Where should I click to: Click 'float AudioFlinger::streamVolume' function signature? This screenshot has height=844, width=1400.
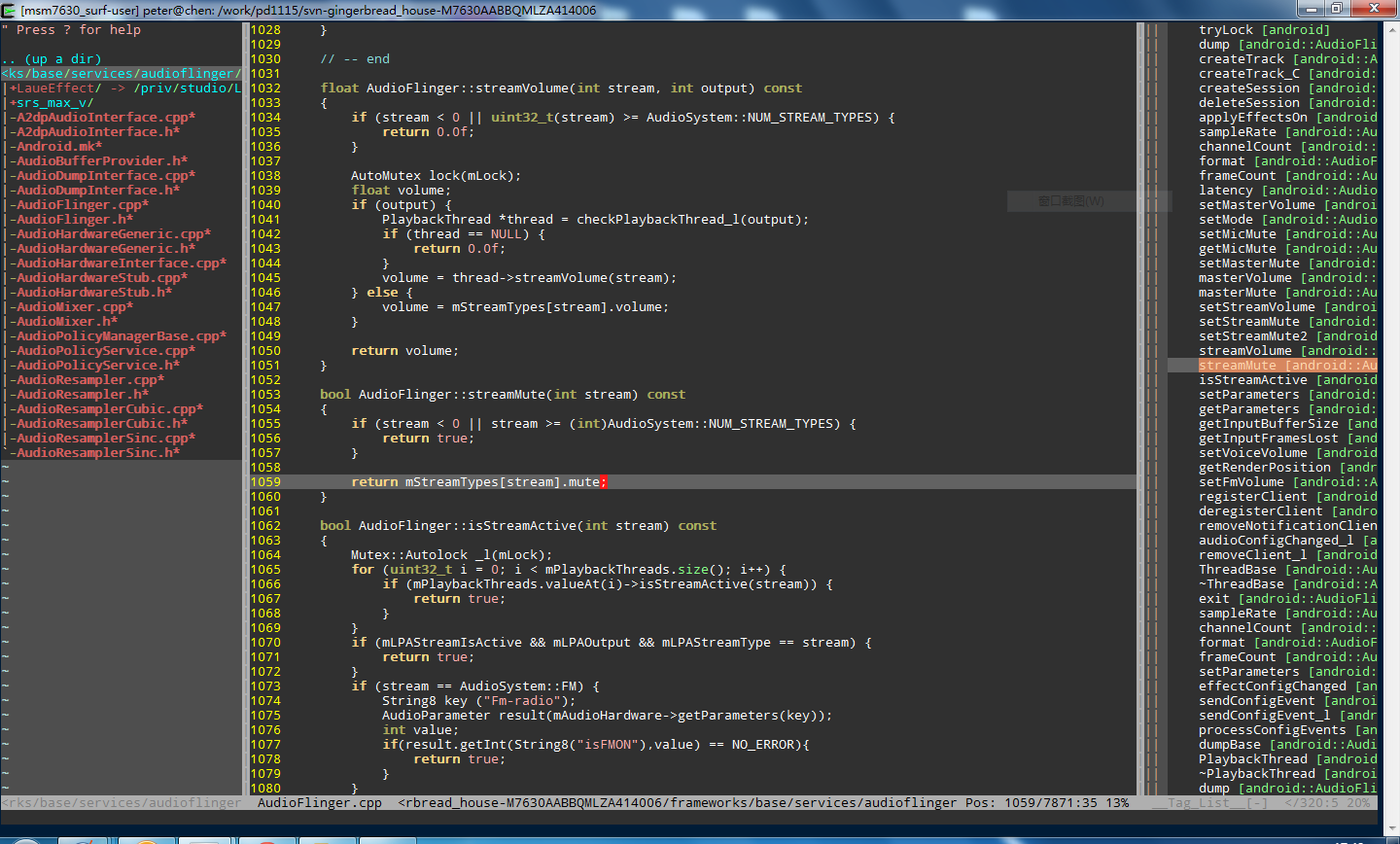pos(561,88)
